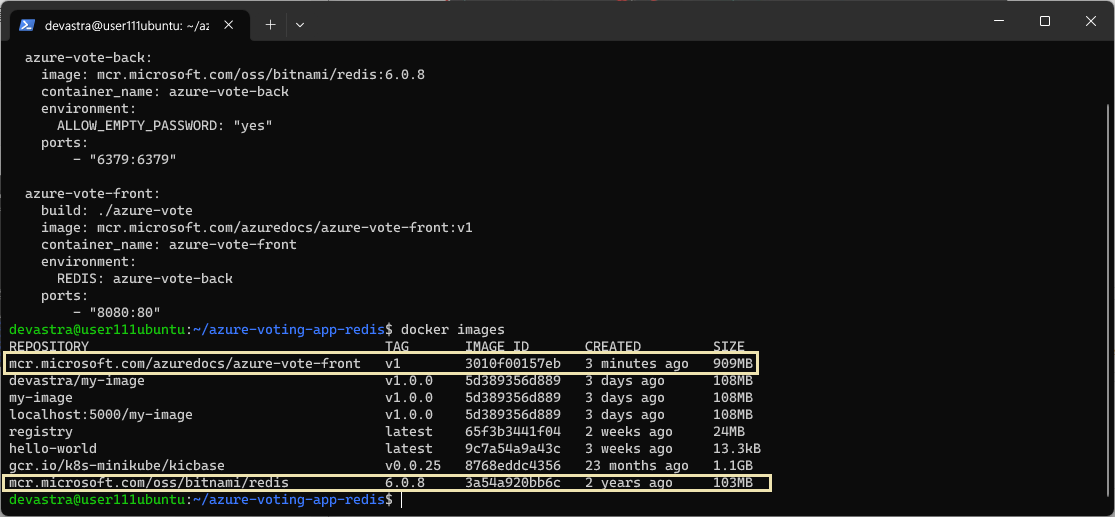Image resolution: width=1115 pixels, height=517 pixels.
Task: Click the REPOSITORY column header
Action: (x=49, y=346)
